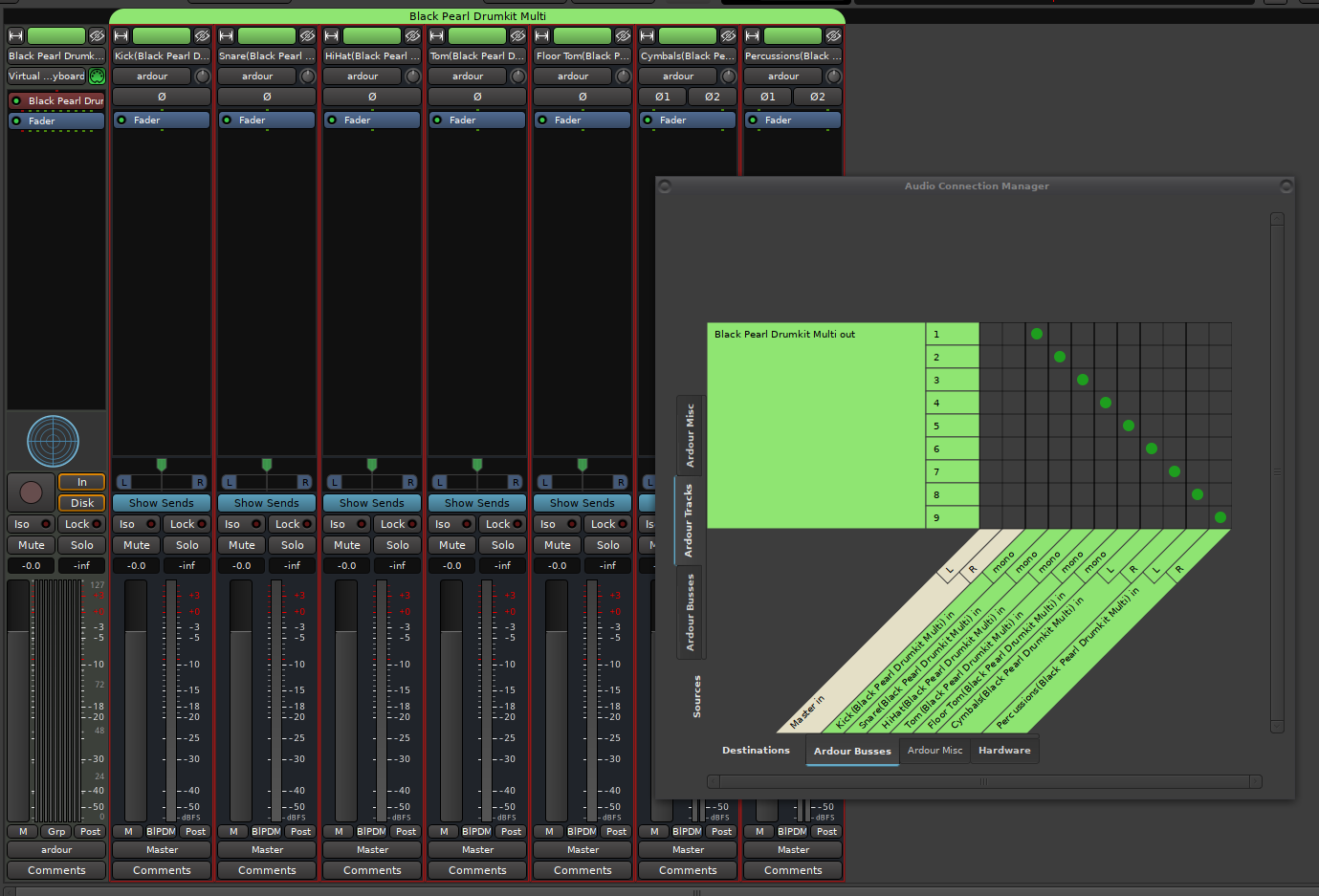
Task: Toggle strip width on the Tom strip
Action: coord(437,35)
